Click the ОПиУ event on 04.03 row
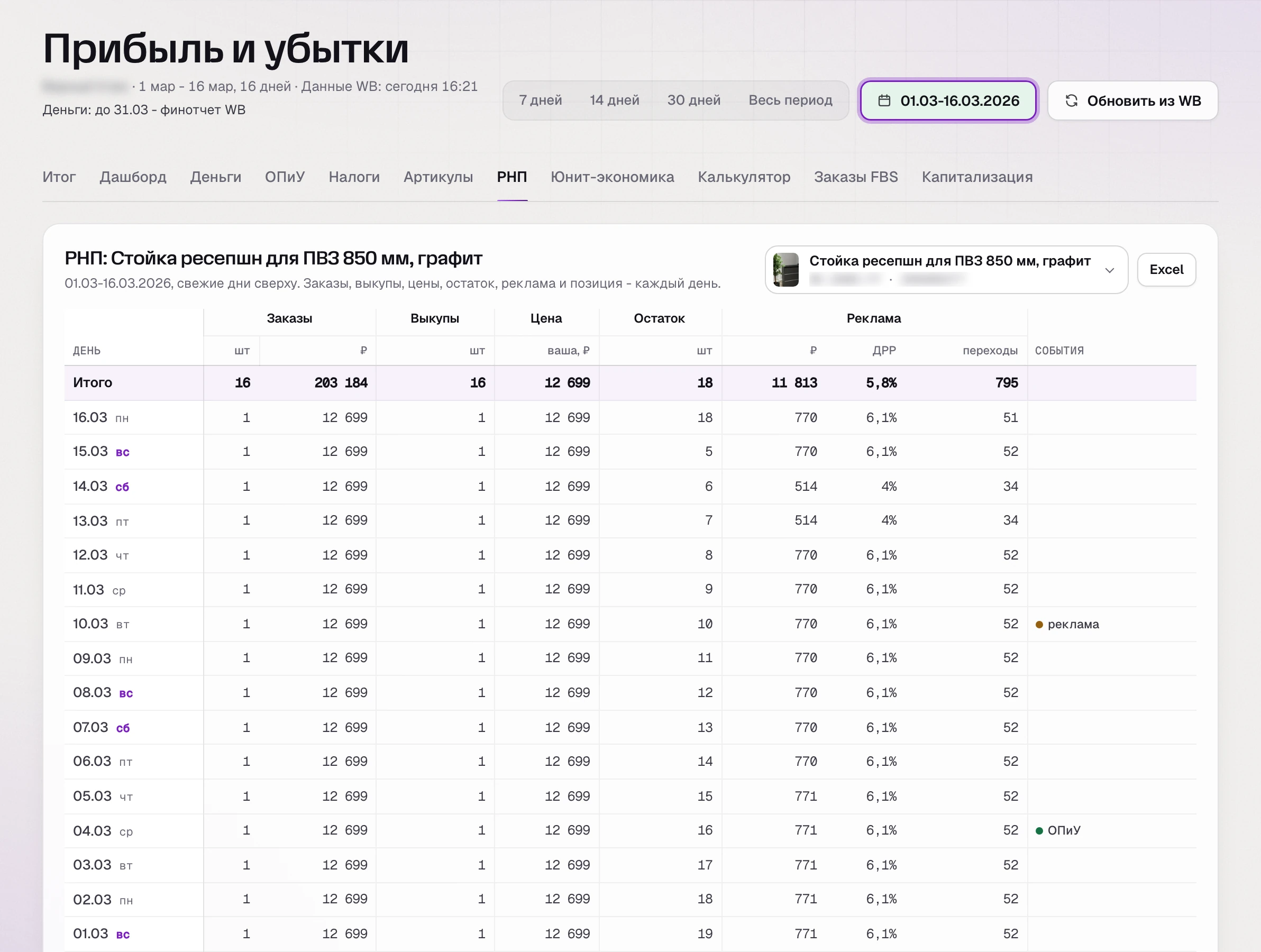Image resolution: width=1261 pixels, height=952 pixels. (1058, 830)
